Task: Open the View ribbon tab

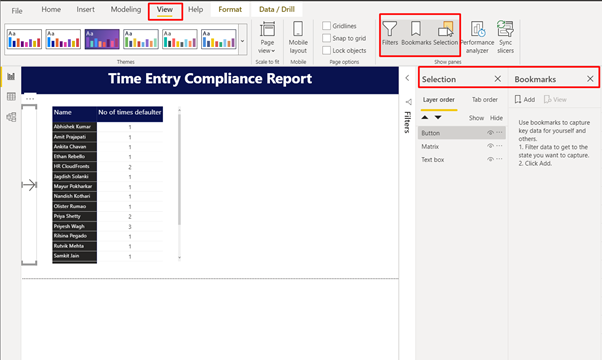Action: pyautogui.click(x=165, y=10)
